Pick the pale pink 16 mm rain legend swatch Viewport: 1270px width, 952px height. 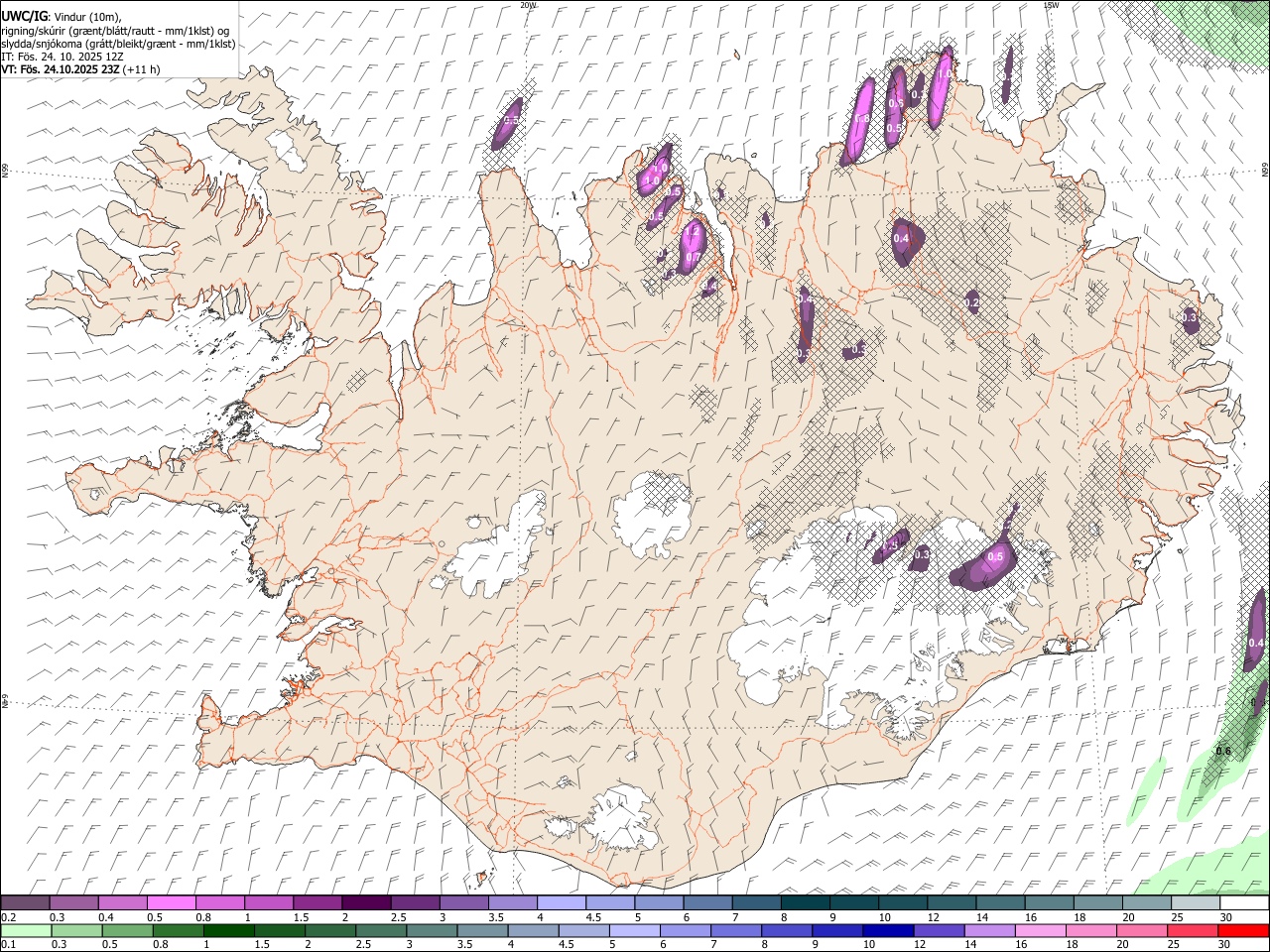[1040, 930]
